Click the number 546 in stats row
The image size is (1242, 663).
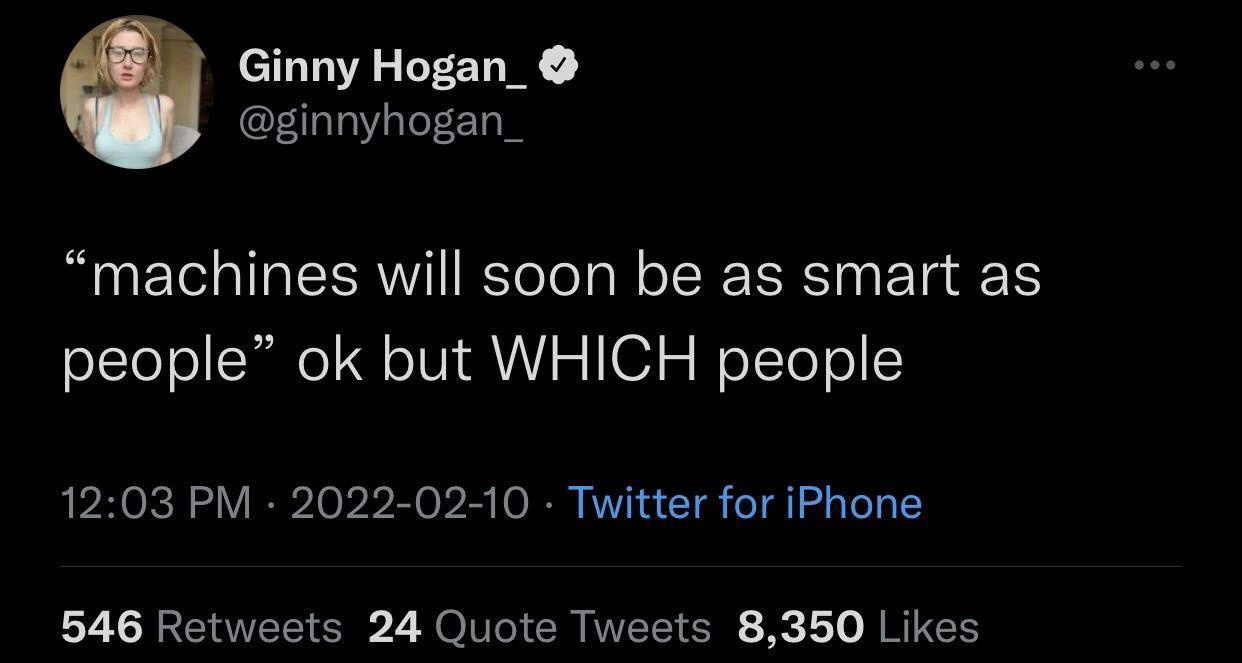[102, 627]
